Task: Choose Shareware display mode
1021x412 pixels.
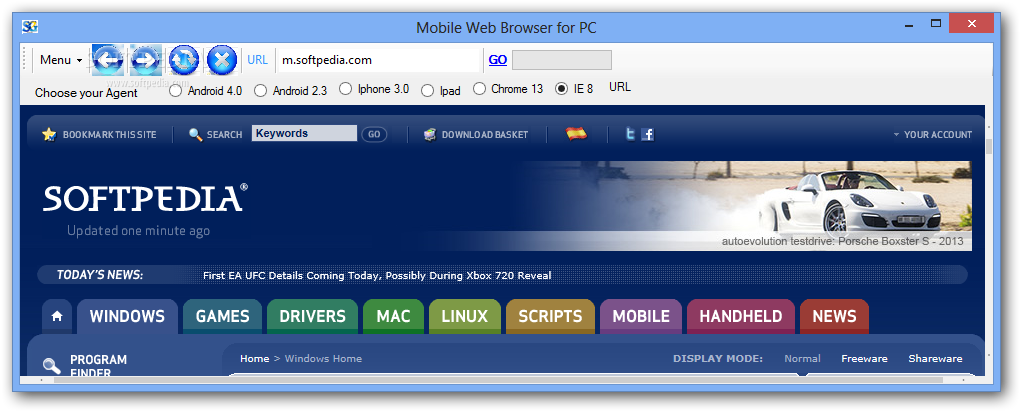Action: (935, 359)
